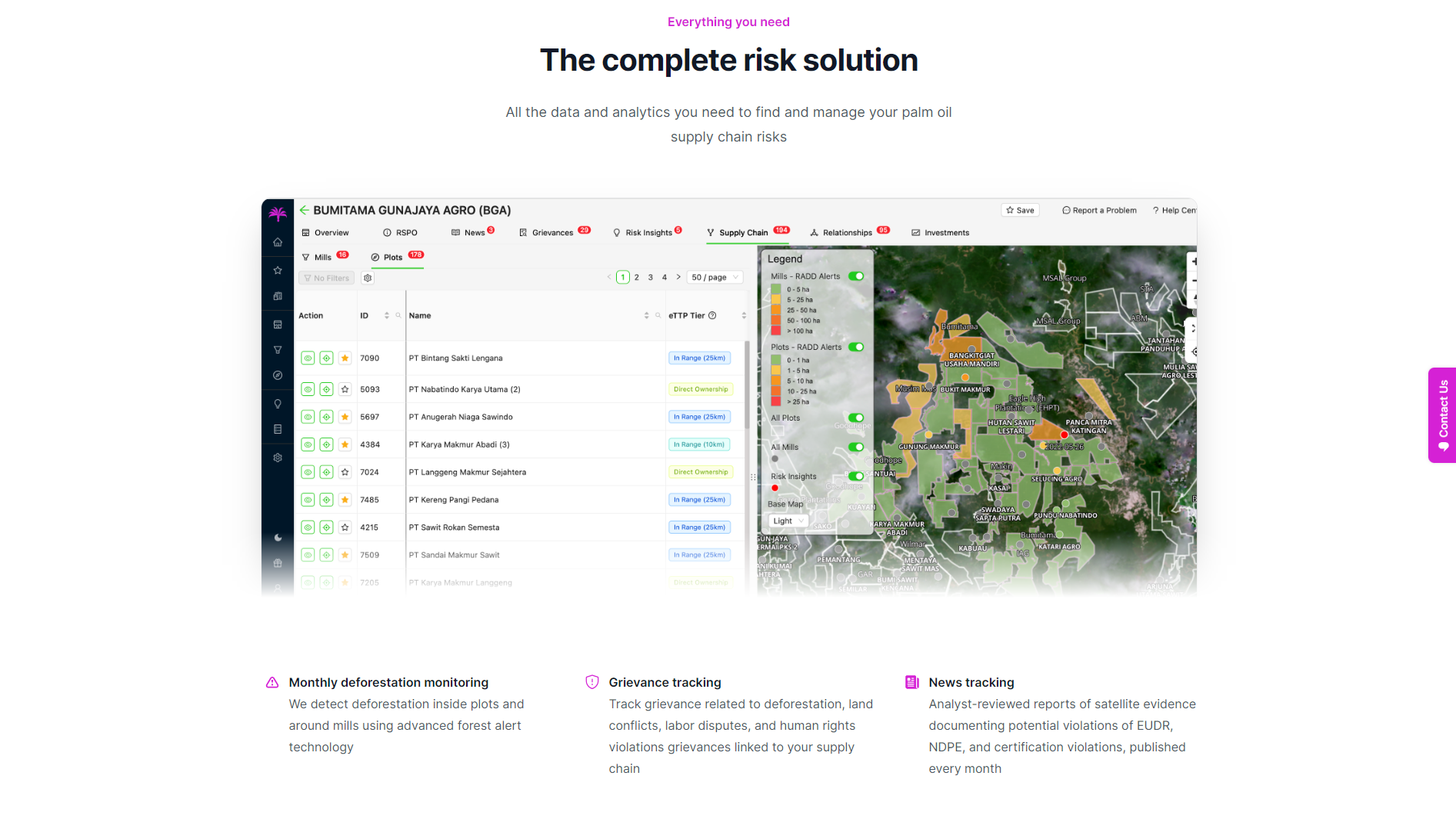Open the Investments tab
1456x829 pixels.
point(940,232)
